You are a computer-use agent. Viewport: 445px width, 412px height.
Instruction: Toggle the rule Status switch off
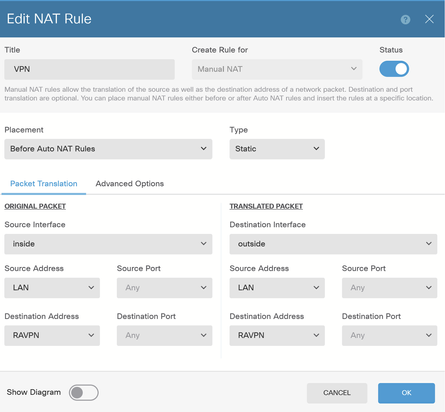[394, 69]
